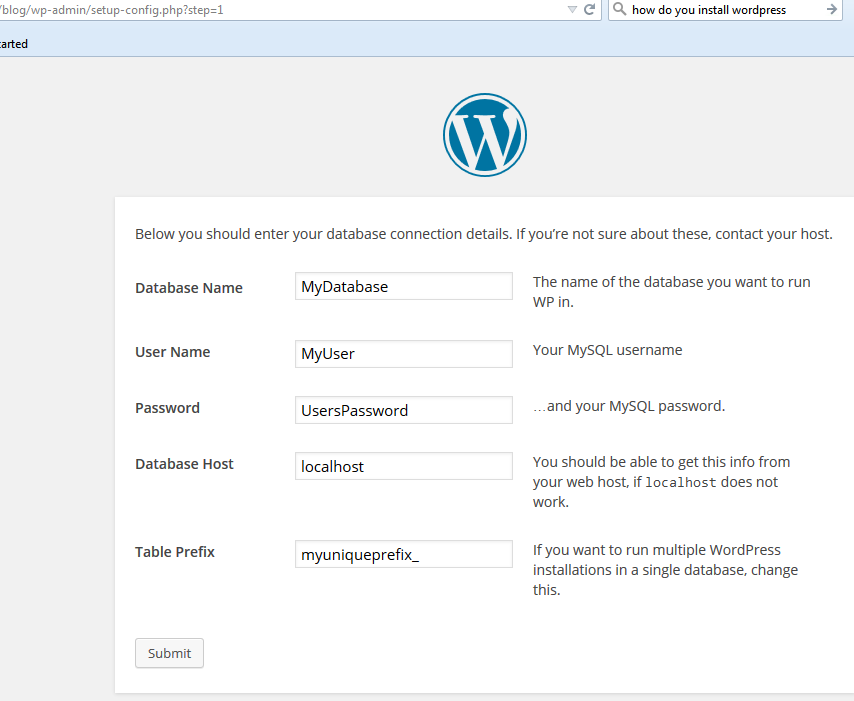Viewport: 854px width, 701px height.
Task: Click the 'User Name' label
Action: tap(173, 352)
